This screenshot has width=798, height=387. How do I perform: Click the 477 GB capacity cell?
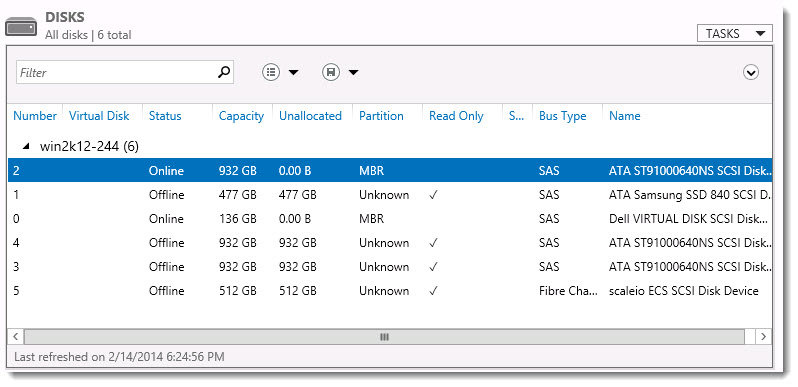pos(238,195)
